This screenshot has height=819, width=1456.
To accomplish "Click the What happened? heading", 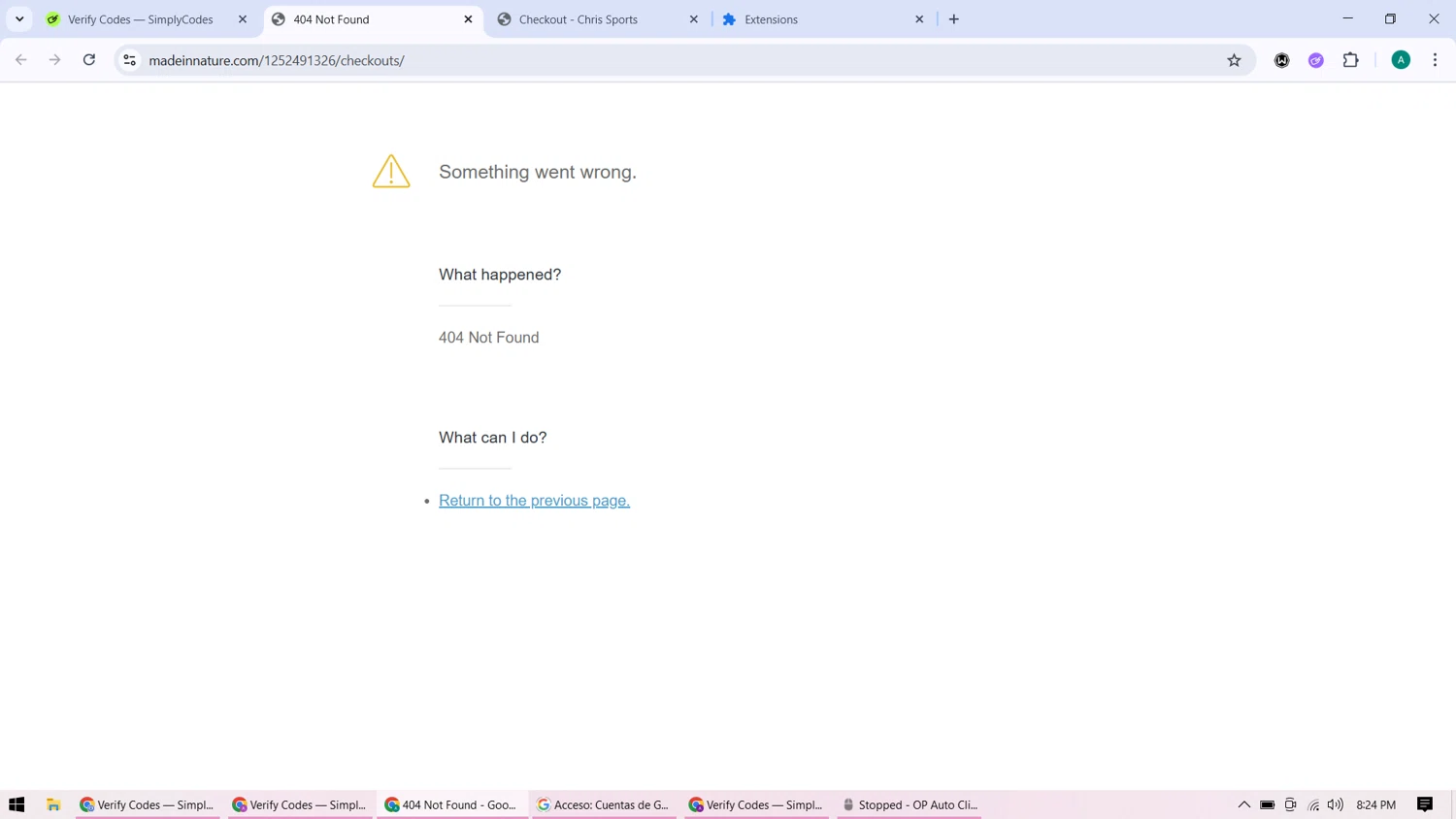I will coord(500,275).
